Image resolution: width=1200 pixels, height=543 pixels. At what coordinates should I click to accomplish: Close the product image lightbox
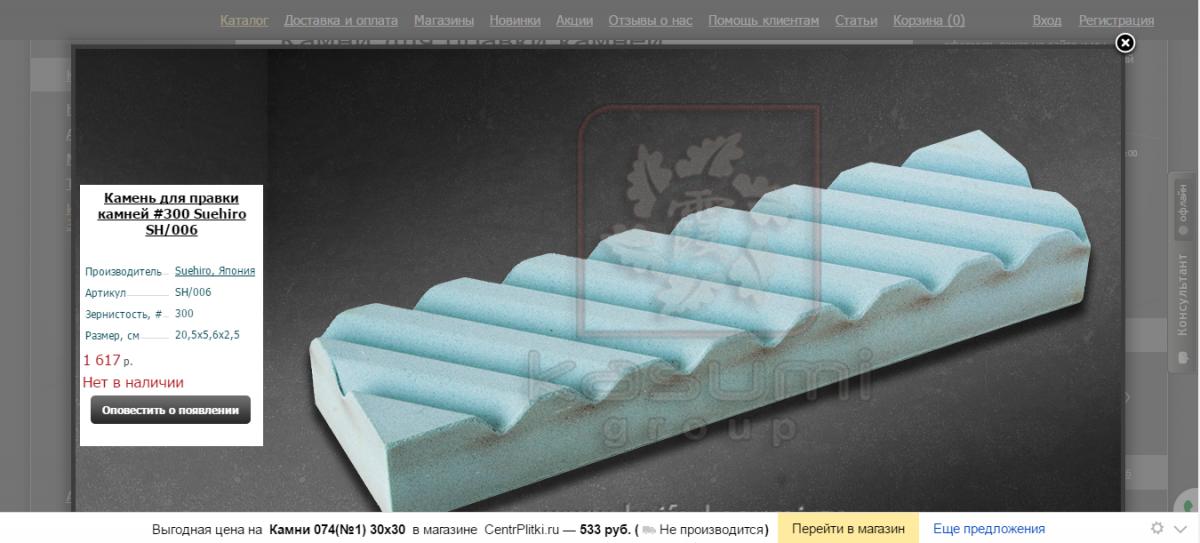1125,43
